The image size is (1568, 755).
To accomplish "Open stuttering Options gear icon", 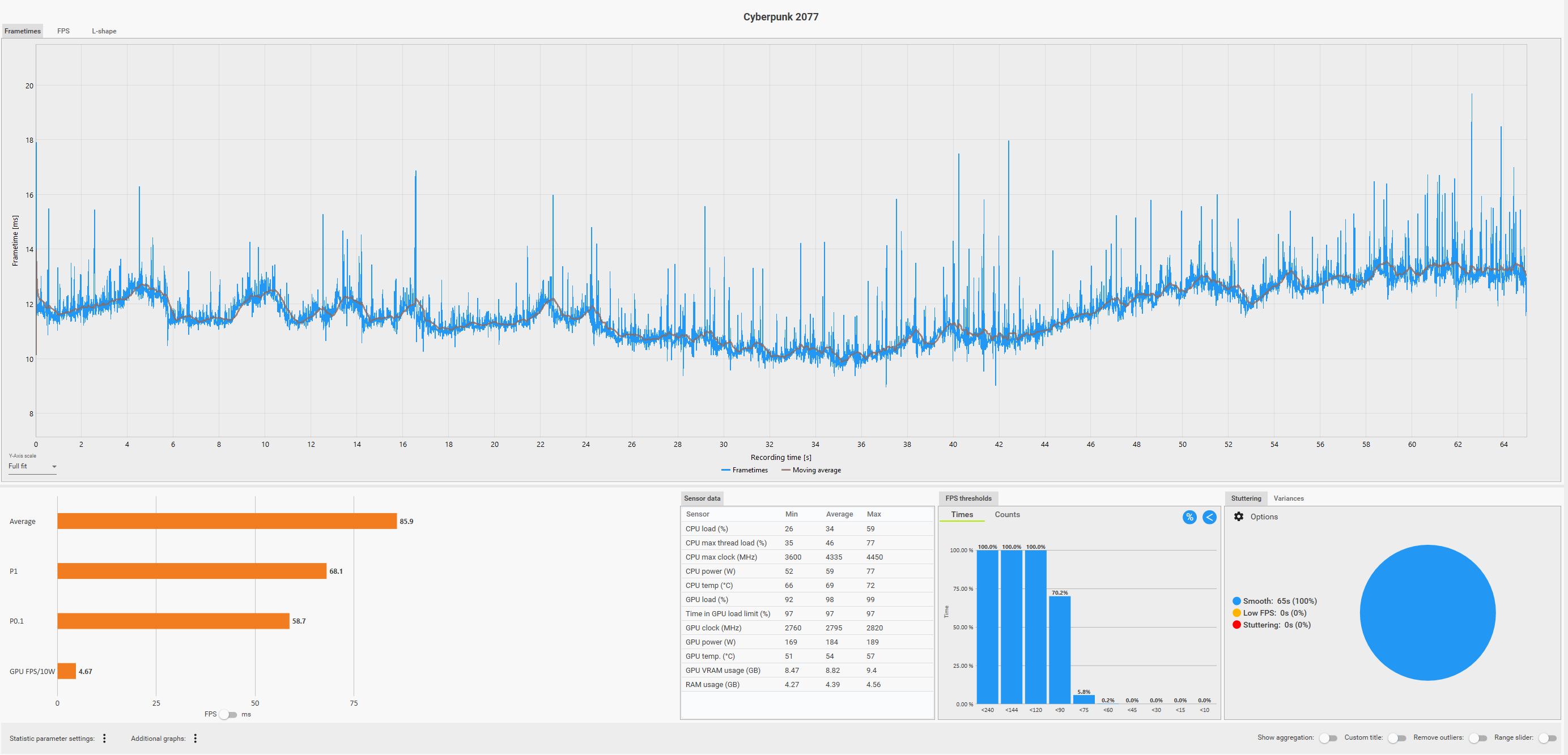I will (1238, 517).
